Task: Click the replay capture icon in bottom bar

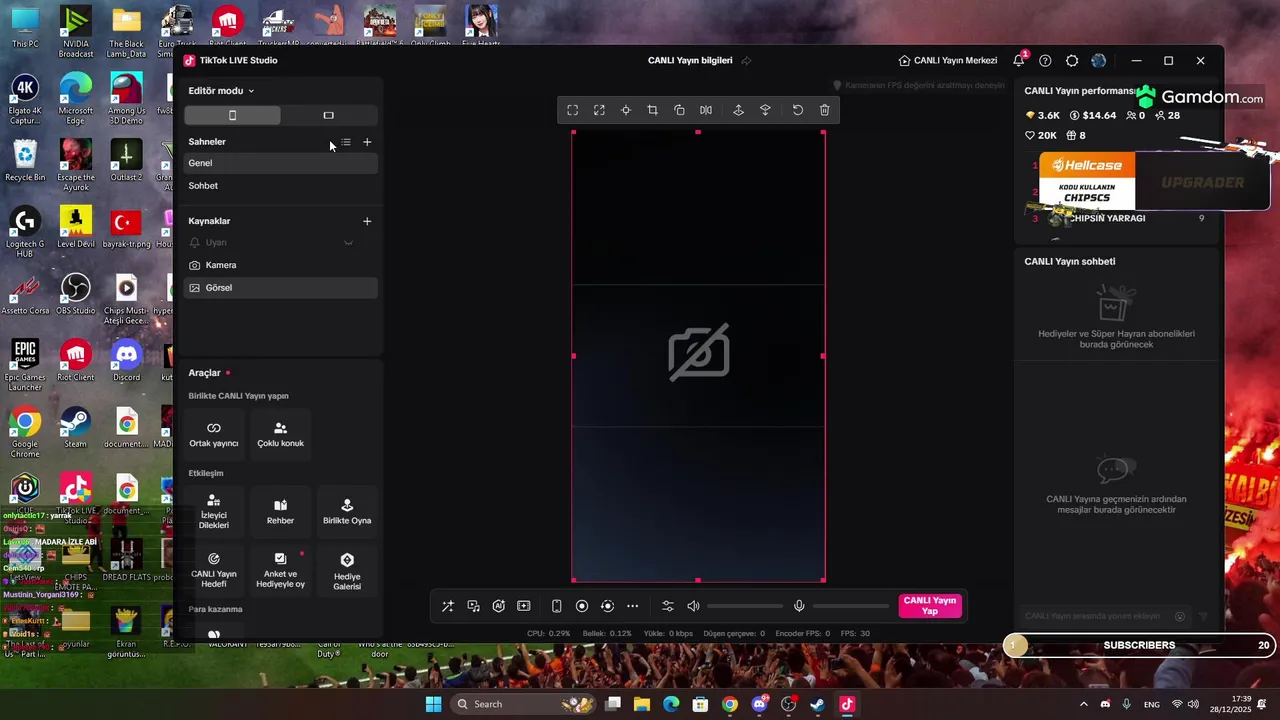Action: tap(607, 606)
